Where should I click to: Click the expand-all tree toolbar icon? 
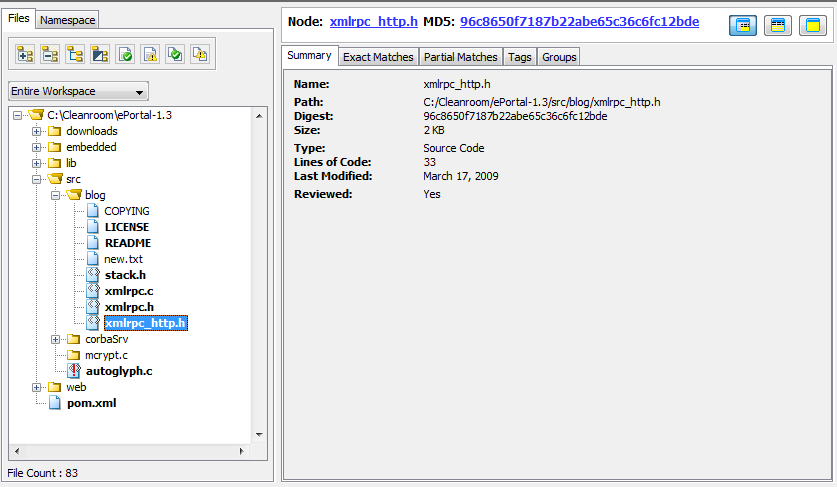coord(24,54)
